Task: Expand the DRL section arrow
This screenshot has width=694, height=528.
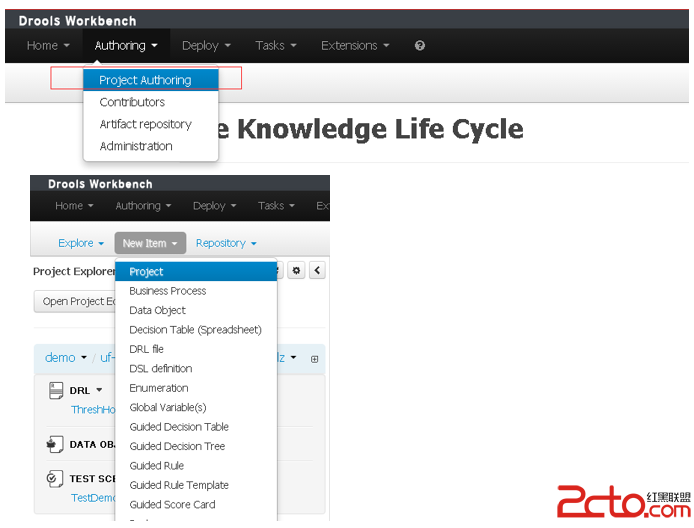Action: click(99, 390)
